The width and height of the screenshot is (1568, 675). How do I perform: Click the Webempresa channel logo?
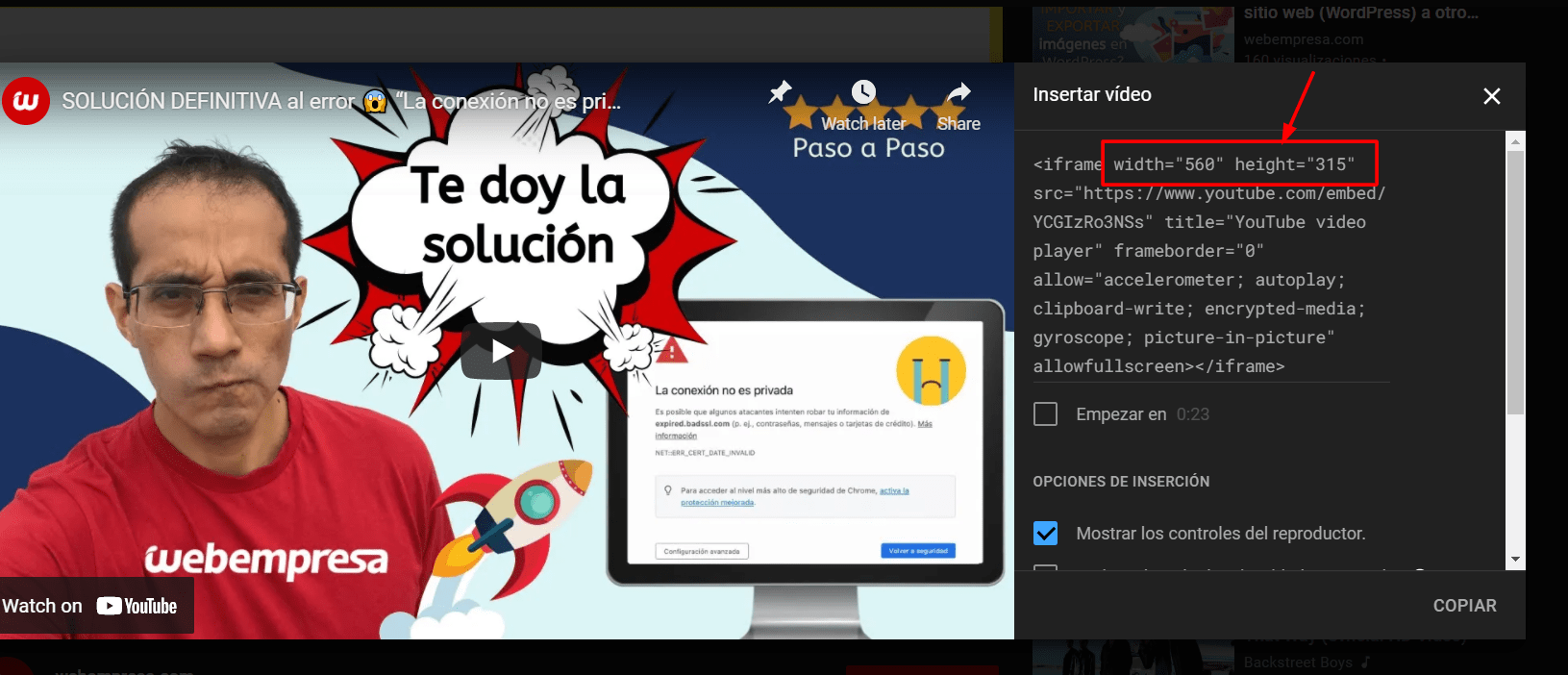click(26, 101)
